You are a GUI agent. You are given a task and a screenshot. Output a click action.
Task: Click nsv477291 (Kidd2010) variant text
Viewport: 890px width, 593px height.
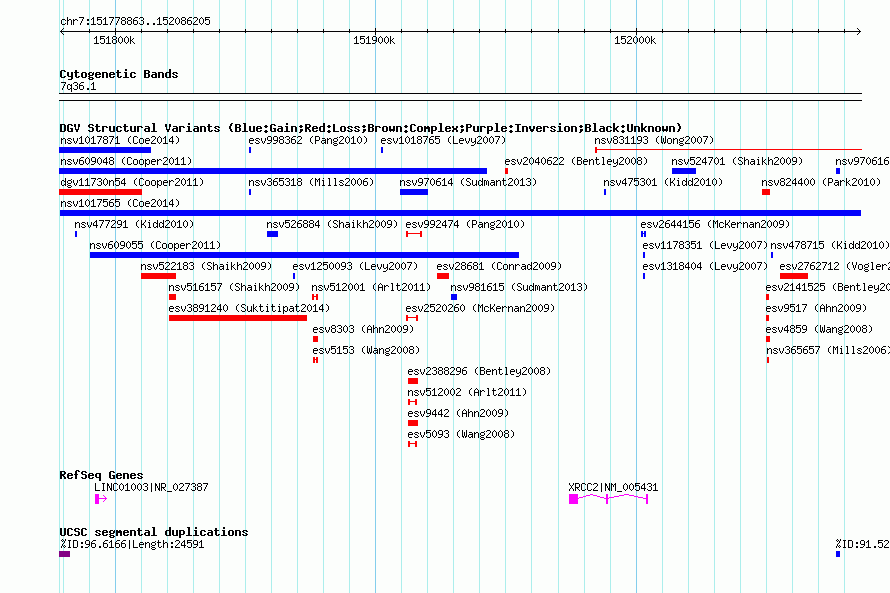coord(134,224)
